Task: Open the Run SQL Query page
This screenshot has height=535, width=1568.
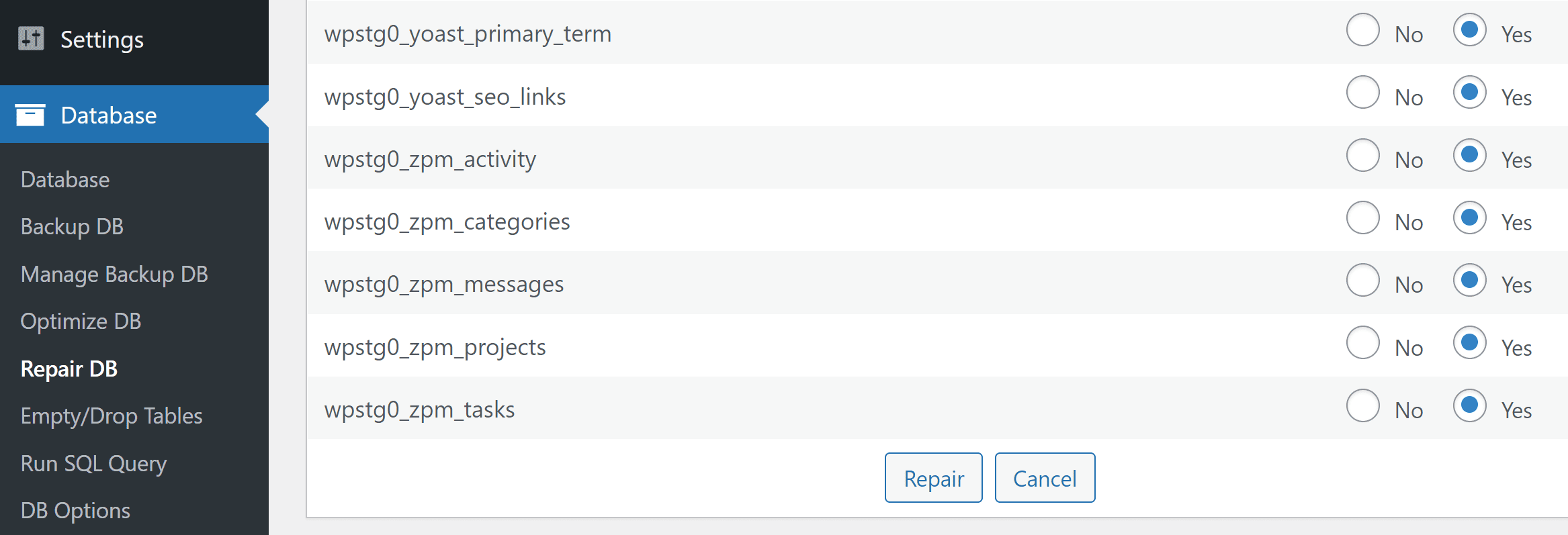Action: click(x=93, y=463)
